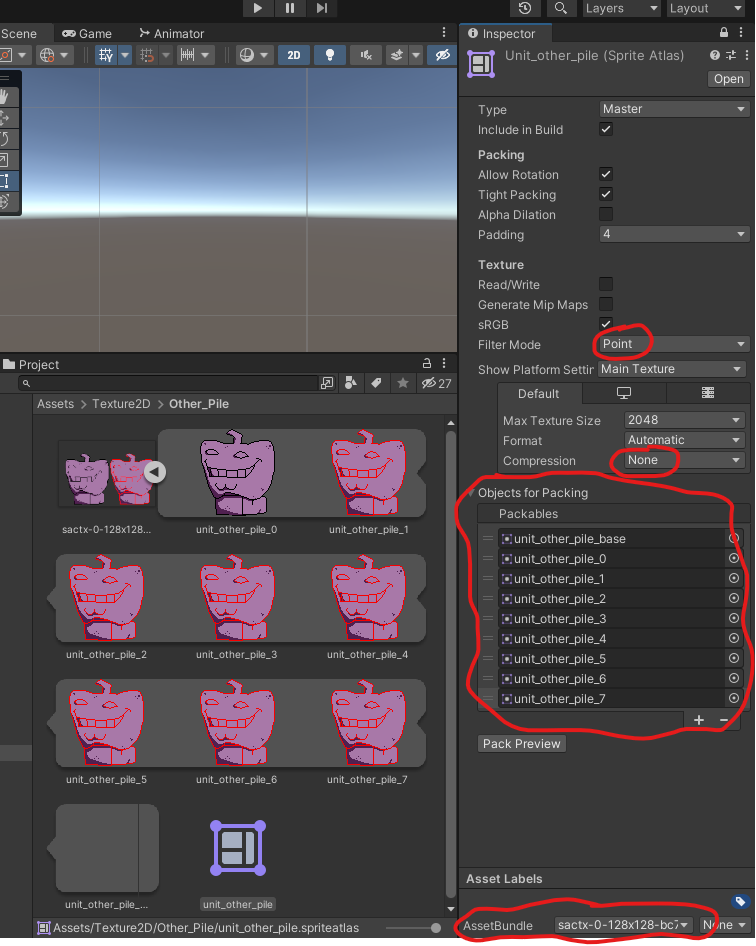Toggle scene lighting with the lightbulb icon
The height and width of the screenshot is (946, 756).
(x=329, y=56)
